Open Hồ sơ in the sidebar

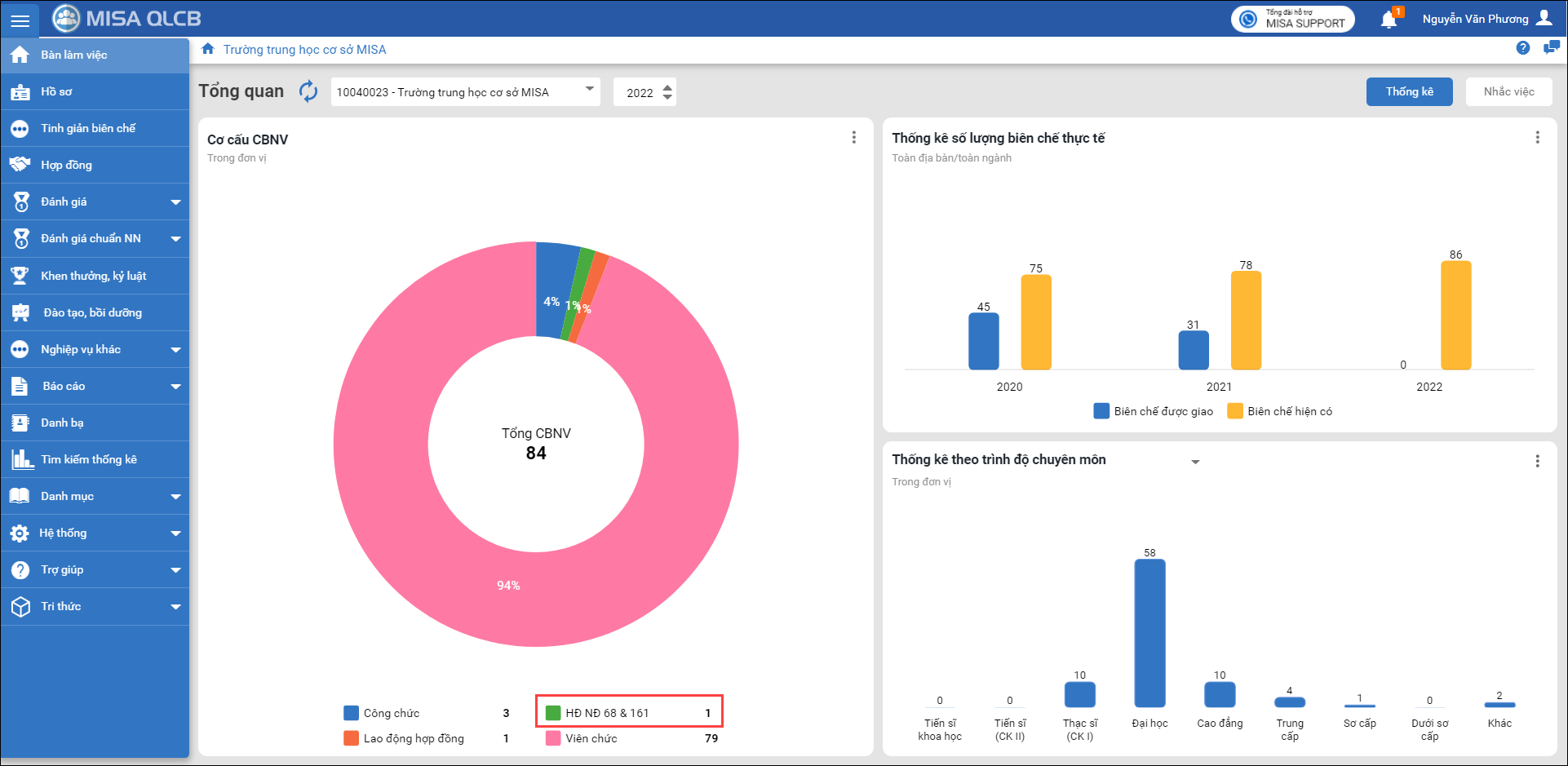tap(57, 91)
